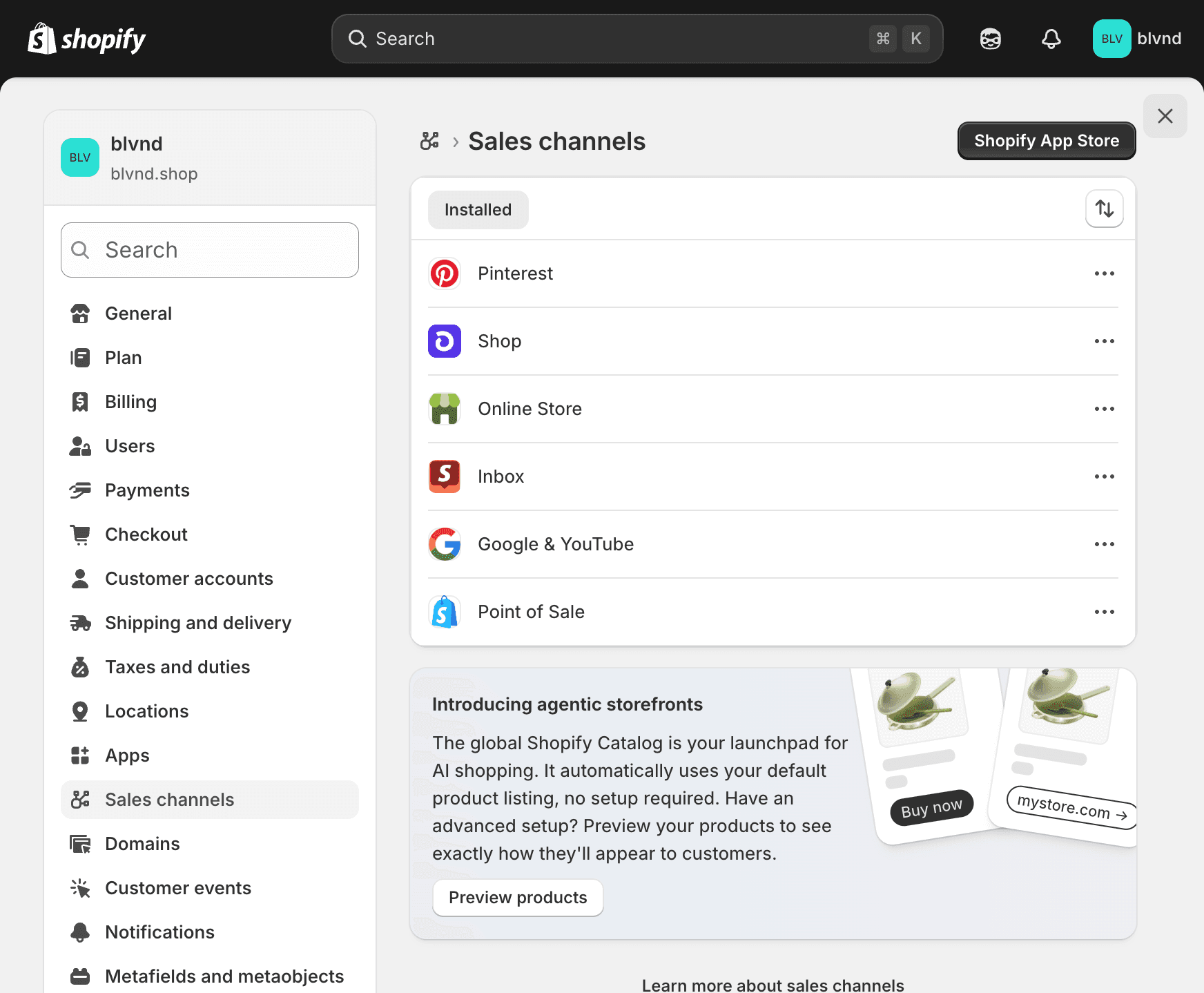Screen dimensions: 1204x993
Task: Click the Plan settings icon
Action: coord(80,358)
